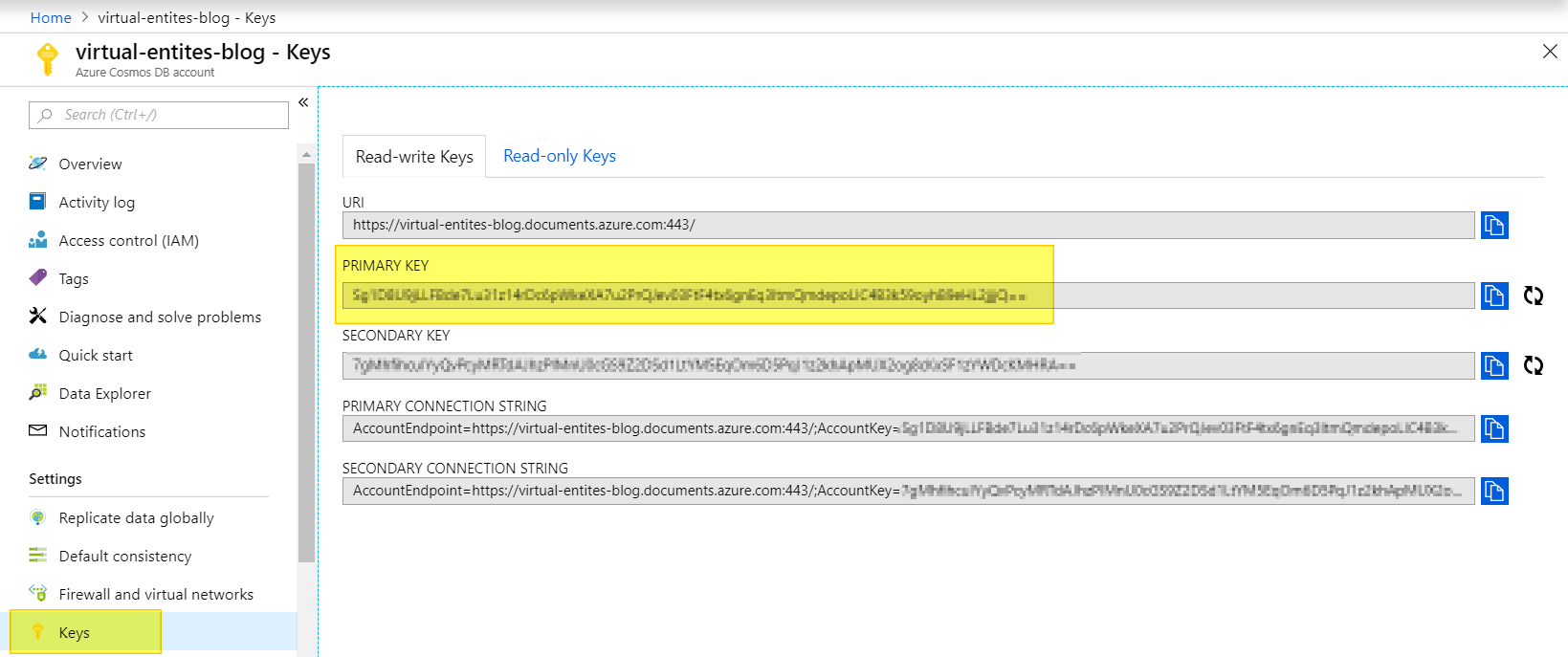Click the yellow key icon in the blade header

click(x=47, y=59)
